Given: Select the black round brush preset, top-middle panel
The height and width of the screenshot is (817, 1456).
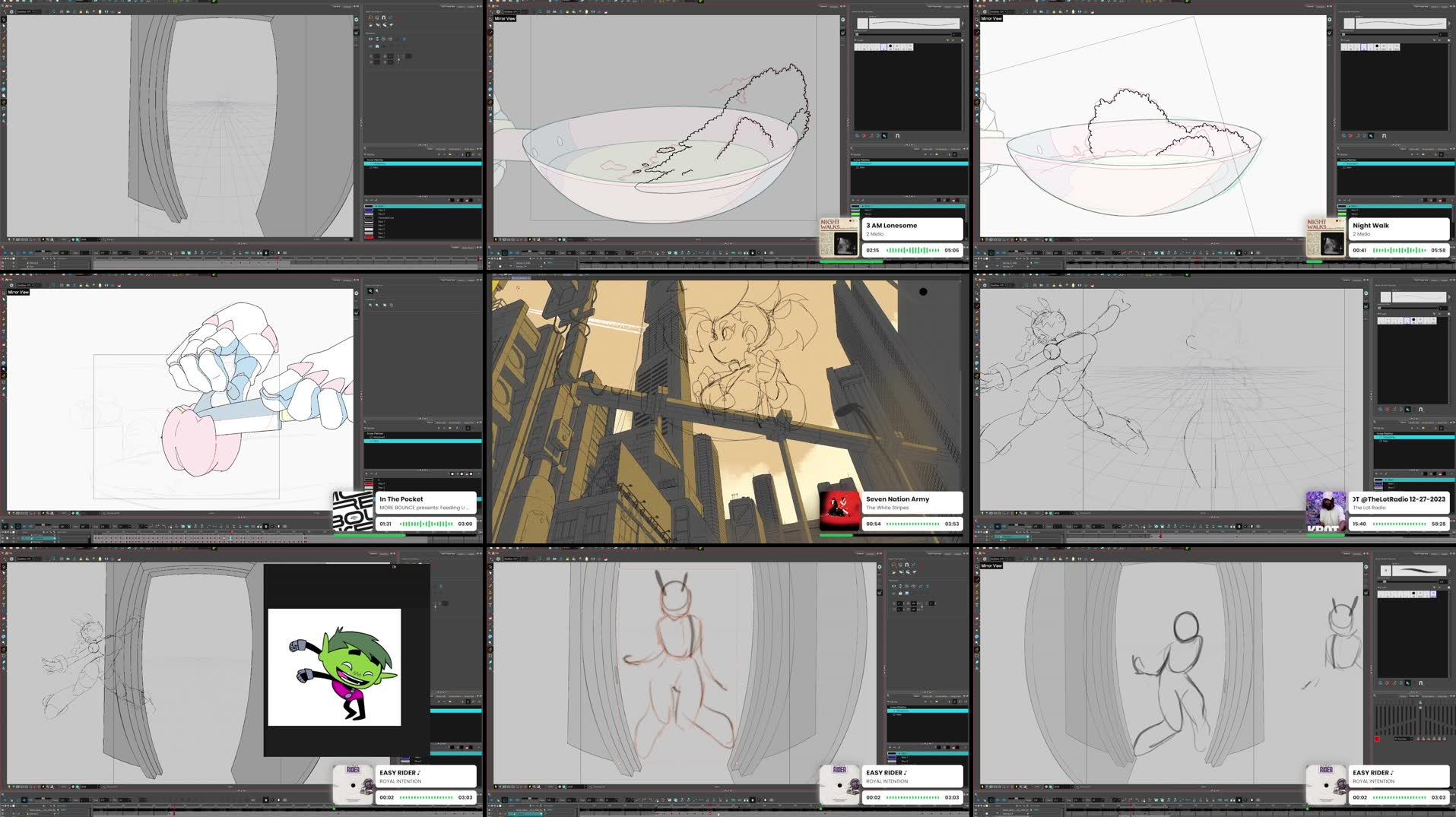Looking at the screenshot, I should [890, 47].
